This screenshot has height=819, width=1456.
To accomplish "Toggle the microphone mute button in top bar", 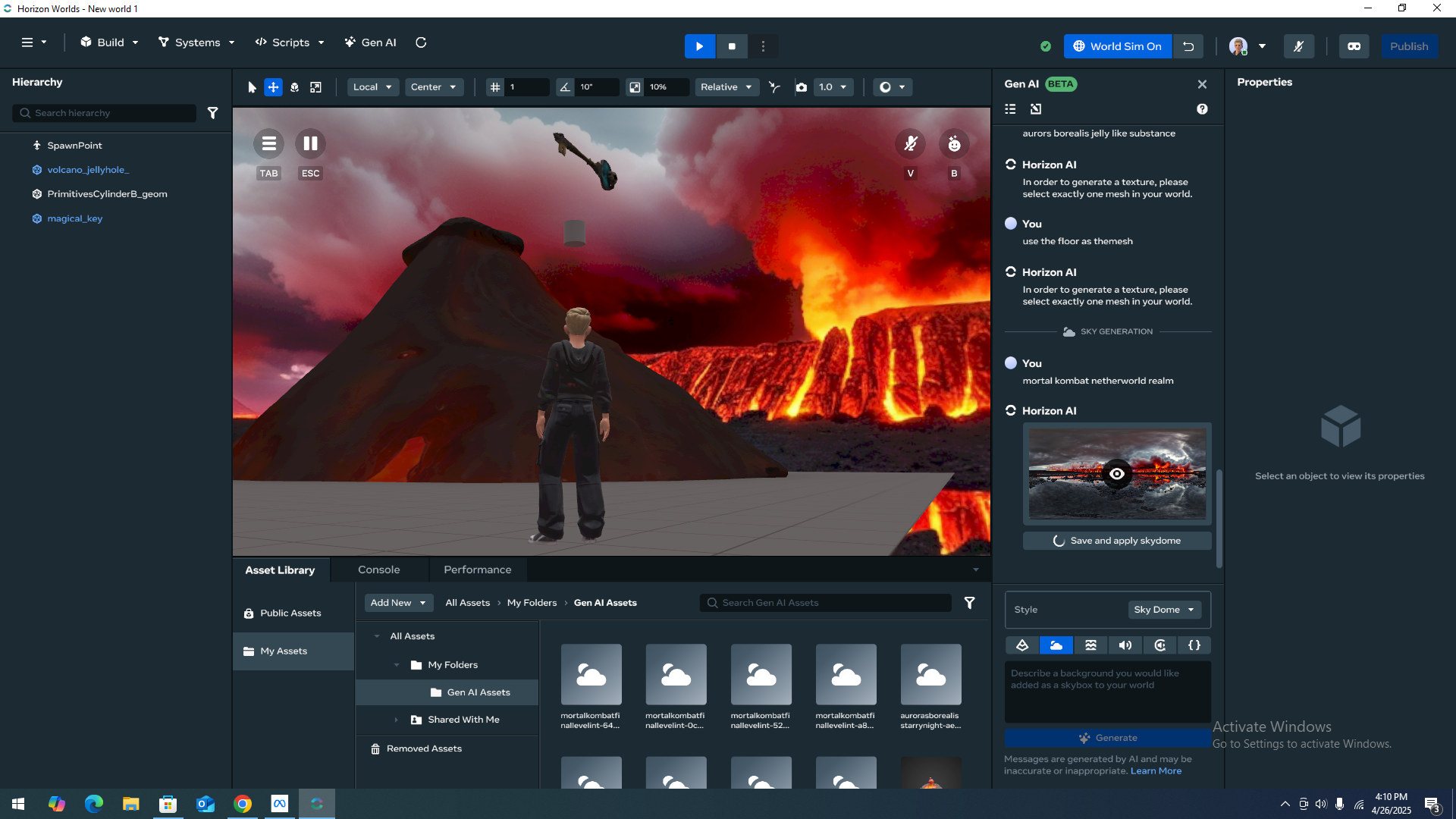I will 1298,46.
